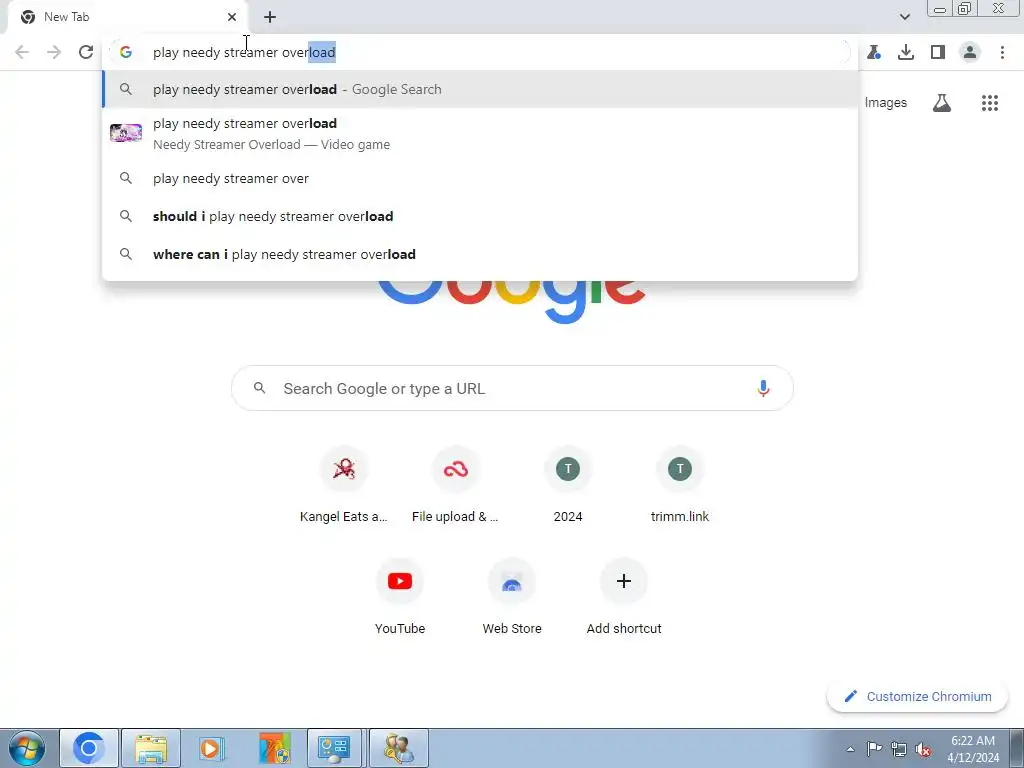Select the New Tab tab
This screenshot has width=1024, height=768.
coord(127,17)
